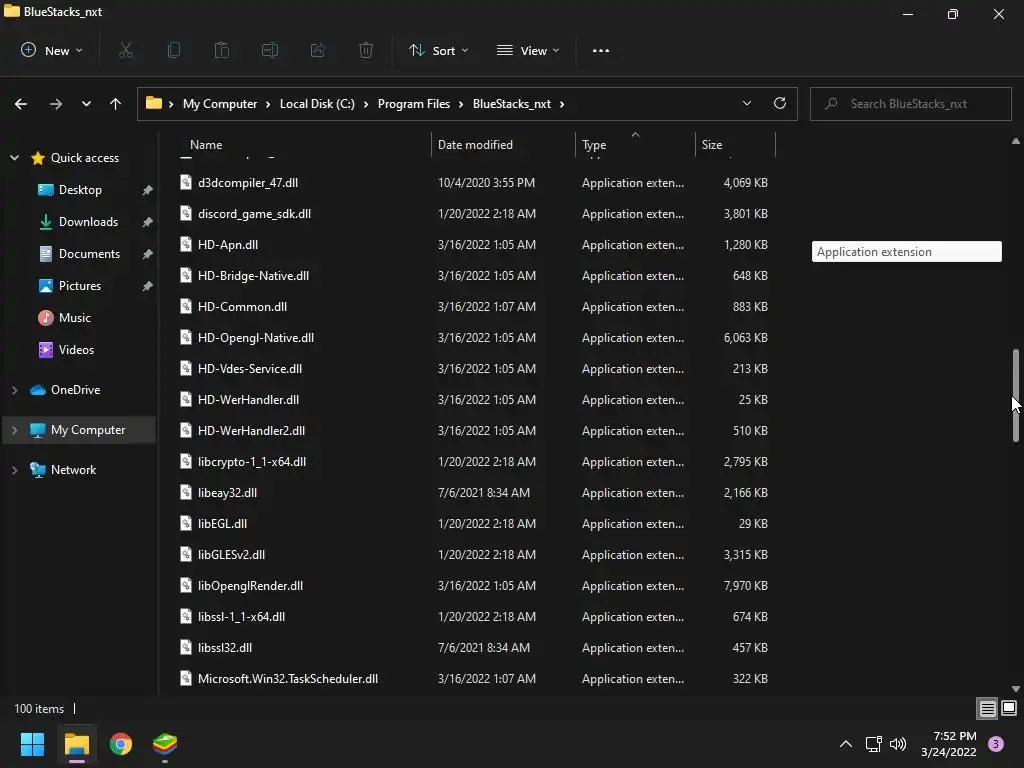Open the Sort options dropdown

[438, 50]
